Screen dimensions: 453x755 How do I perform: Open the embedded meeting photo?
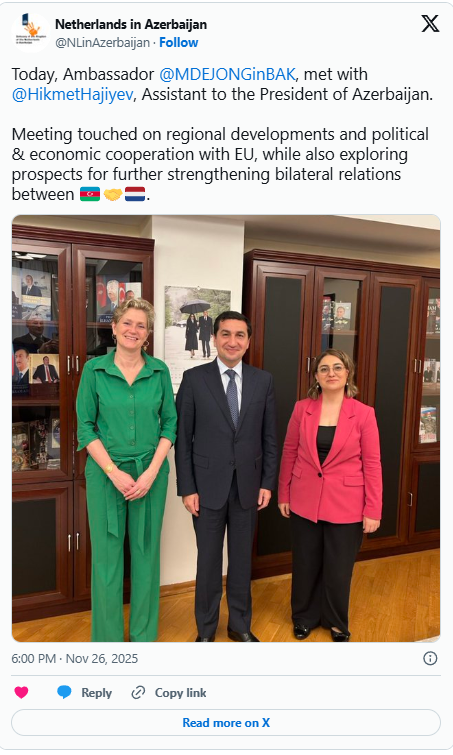click(226, 428)
